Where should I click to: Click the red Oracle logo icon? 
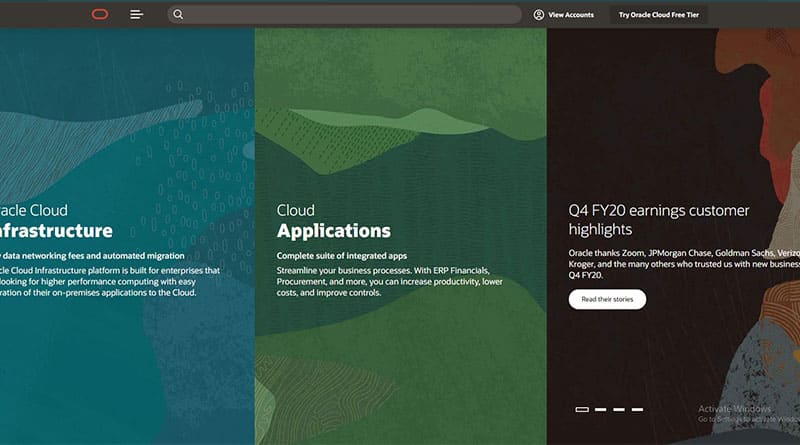100,14
